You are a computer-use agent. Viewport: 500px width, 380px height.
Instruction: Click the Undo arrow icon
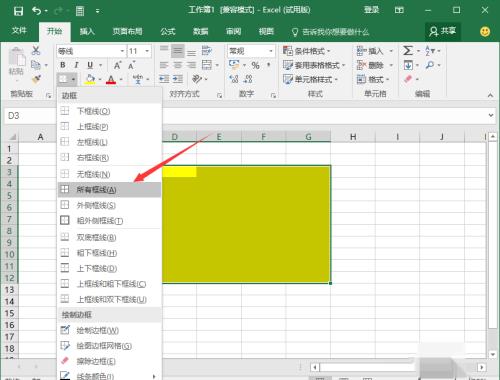tap(36, 11)
